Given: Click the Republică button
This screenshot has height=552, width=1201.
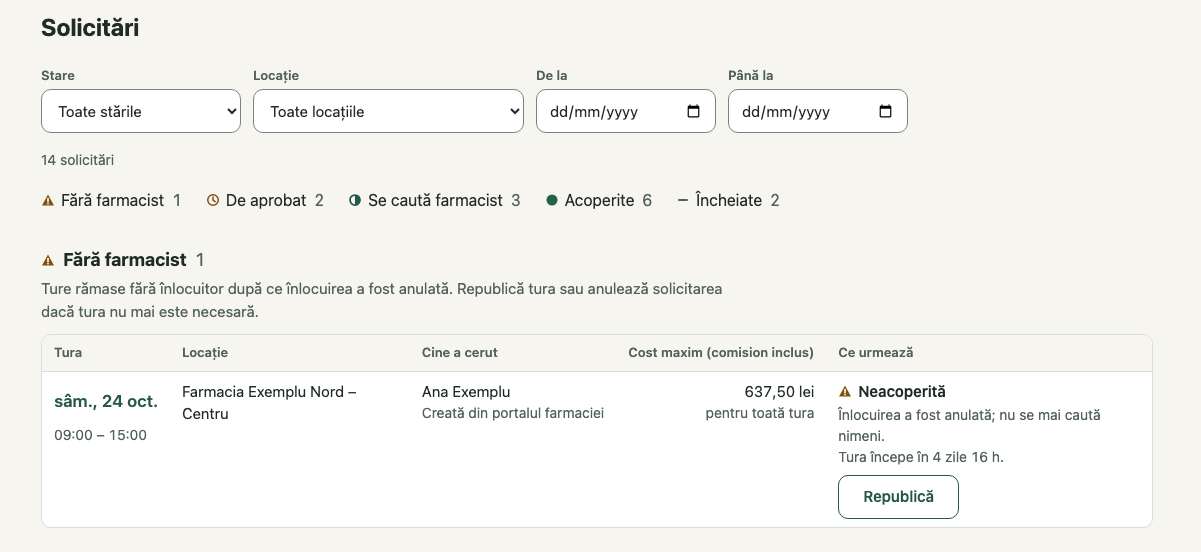Looking at the screenshot, I should (898, 497).
